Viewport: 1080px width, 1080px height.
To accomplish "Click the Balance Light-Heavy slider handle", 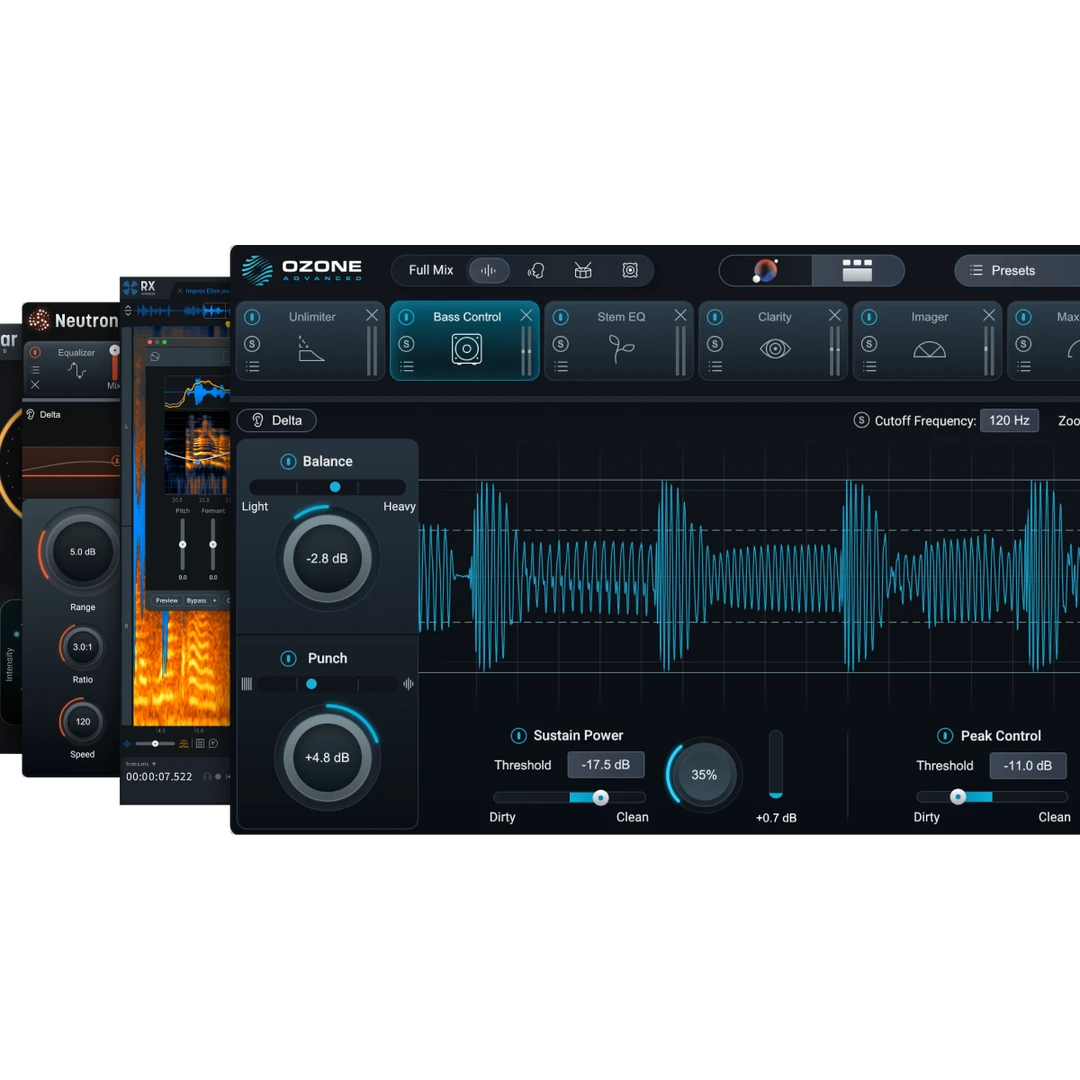I will click(x=335, y=487).
